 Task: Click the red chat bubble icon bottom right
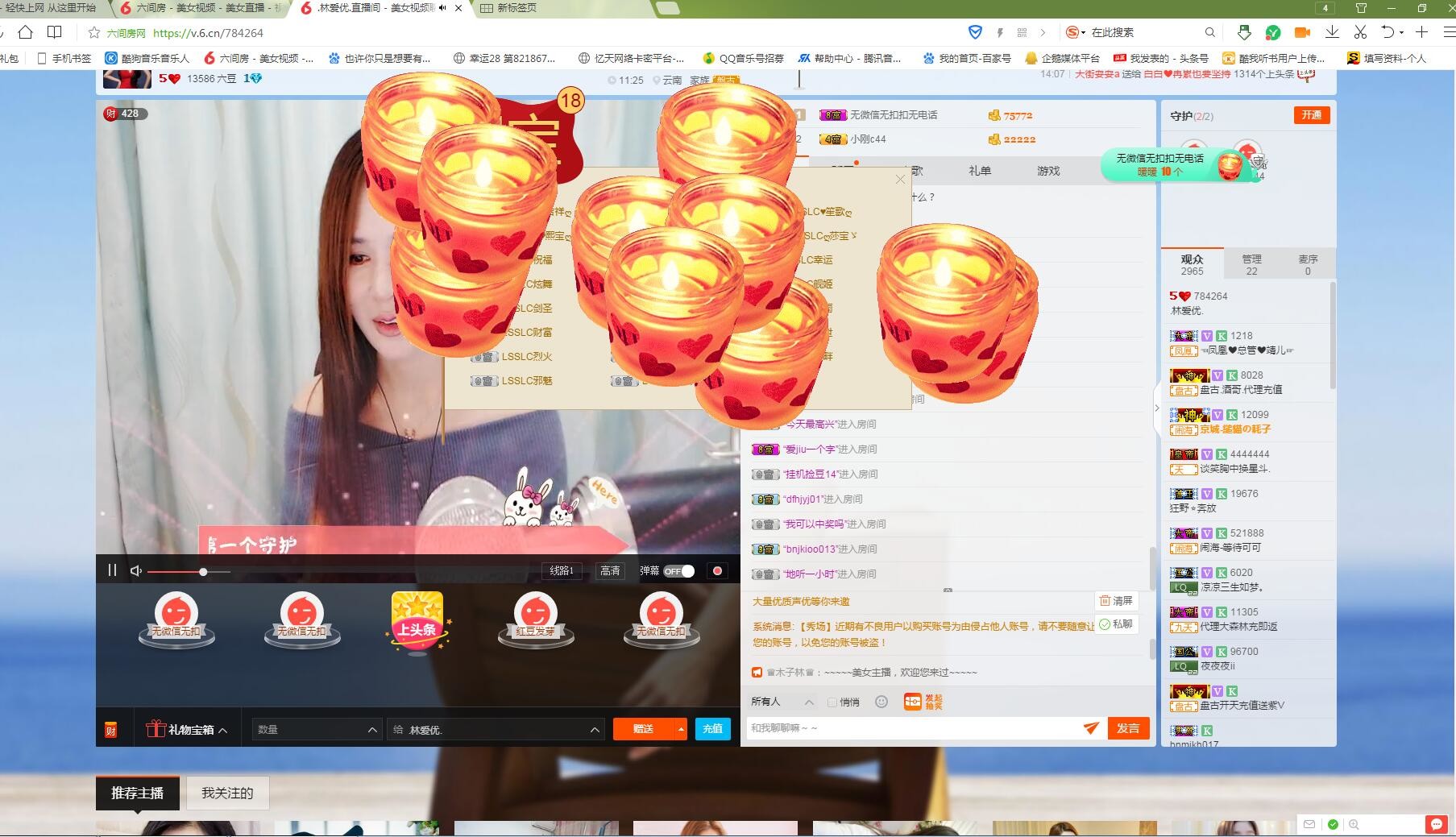click(x=1436, y=824)
